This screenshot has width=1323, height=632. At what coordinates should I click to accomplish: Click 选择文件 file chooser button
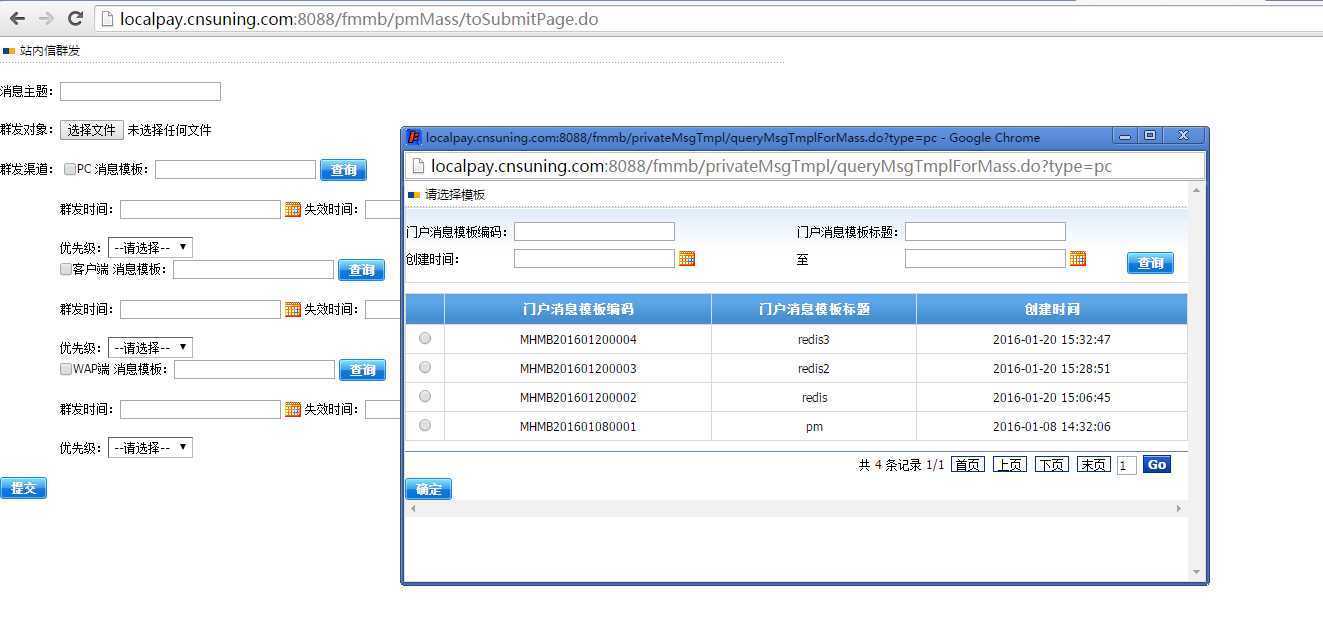tap(92, 130)
